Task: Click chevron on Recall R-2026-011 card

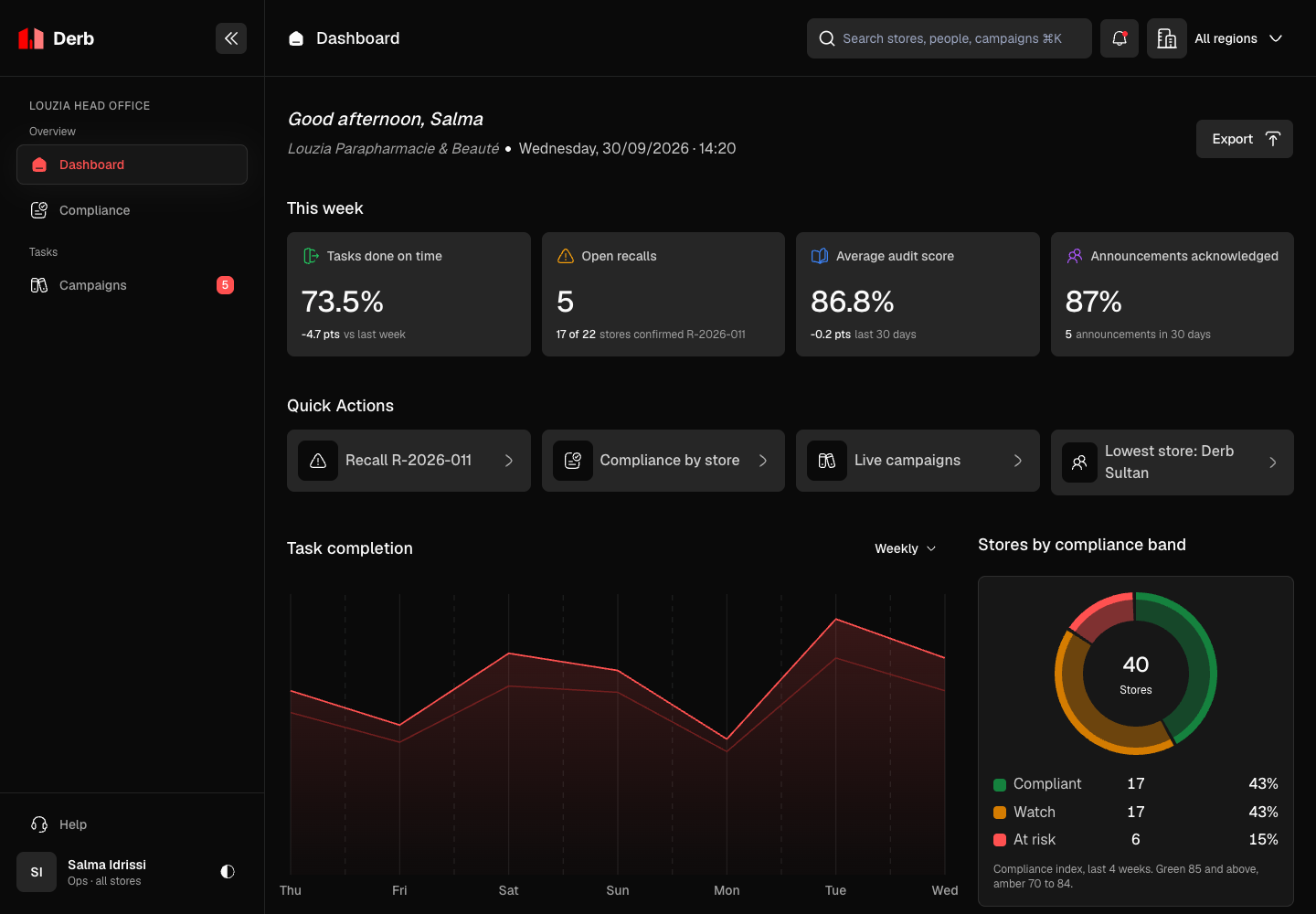Action: tap(509, 461)
